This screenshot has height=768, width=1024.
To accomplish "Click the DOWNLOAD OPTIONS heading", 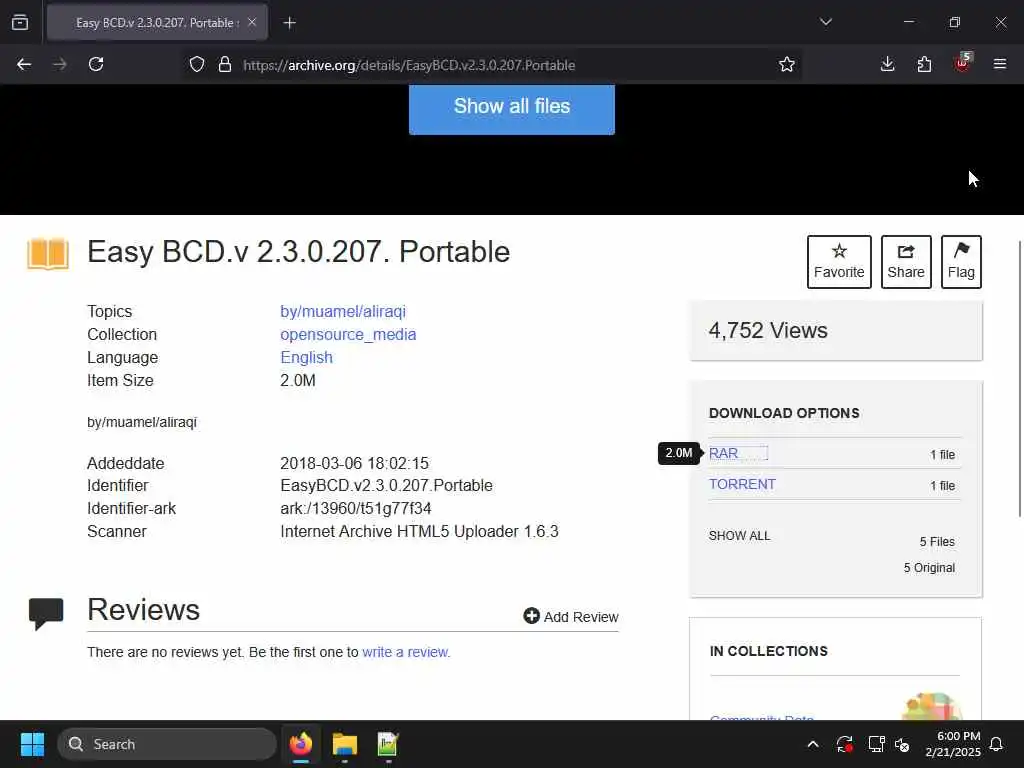I will pos(784,413).
